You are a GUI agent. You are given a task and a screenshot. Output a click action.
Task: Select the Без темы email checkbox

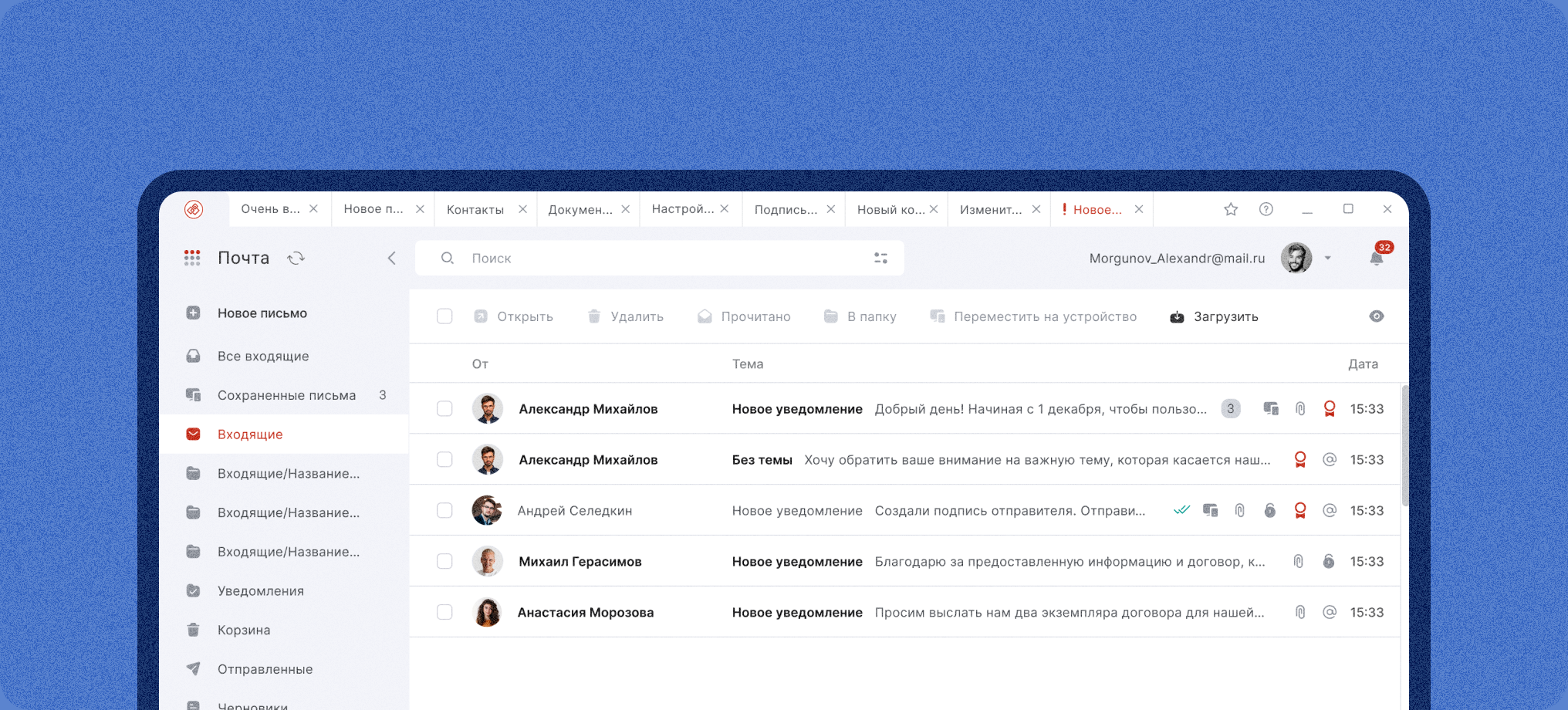[444, 459]
